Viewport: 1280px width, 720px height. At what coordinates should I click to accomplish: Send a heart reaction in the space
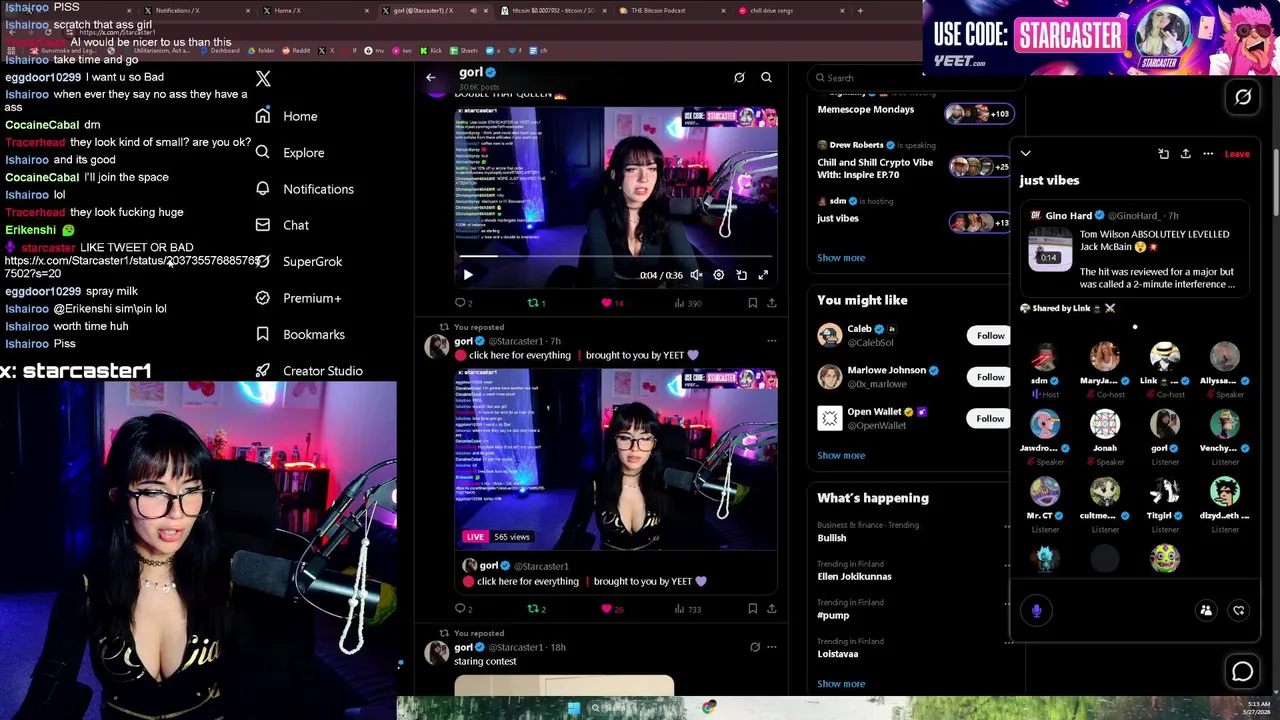1238,610
